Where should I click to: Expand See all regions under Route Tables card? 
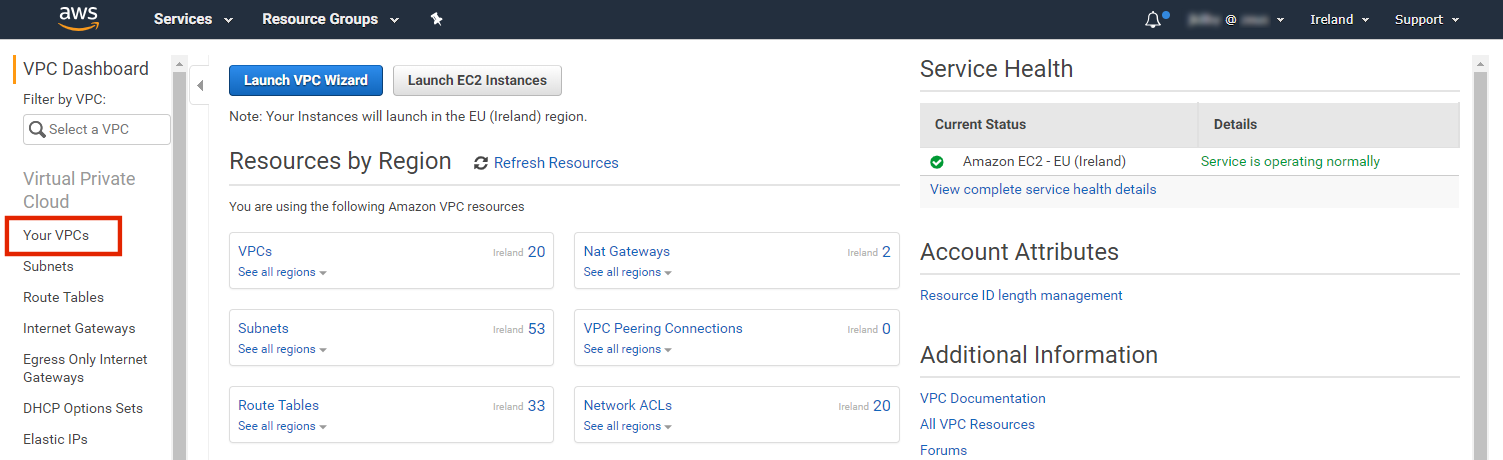click(282, 426)
